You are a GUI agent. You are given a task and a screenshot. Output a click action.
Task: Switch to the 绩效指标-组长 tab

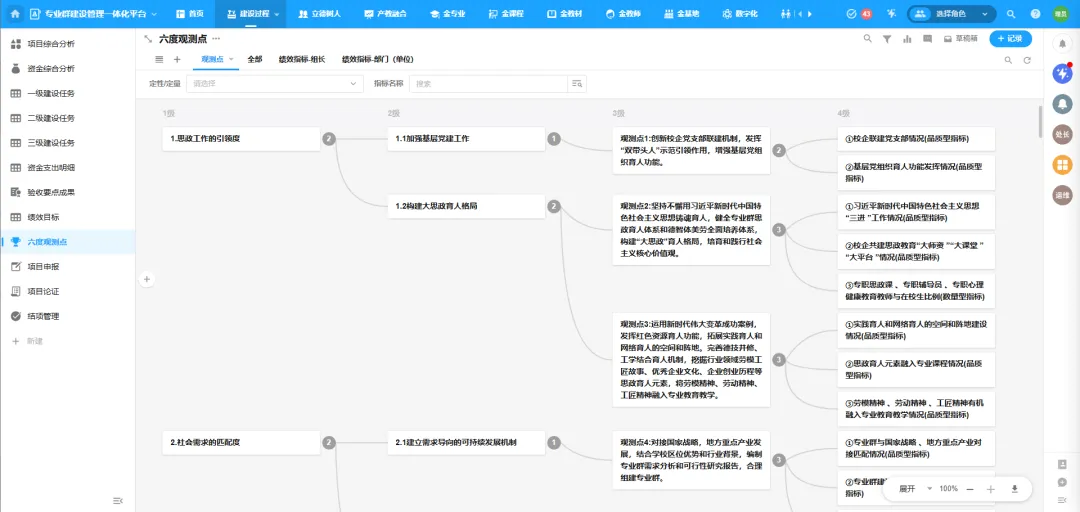coord(301,60)
